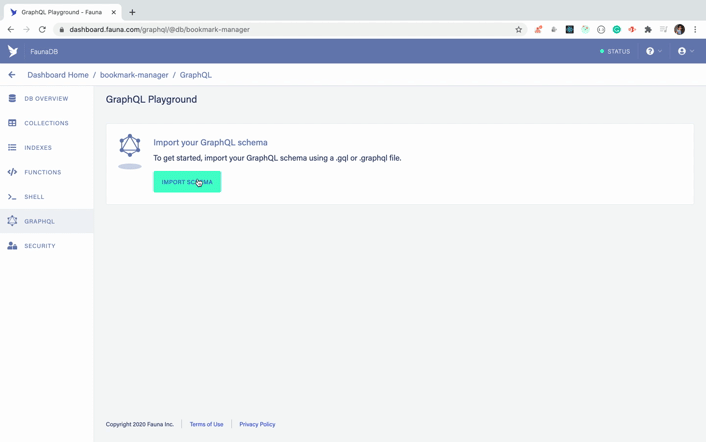Click 'GraphQL Playground' page title

point(151,99)
